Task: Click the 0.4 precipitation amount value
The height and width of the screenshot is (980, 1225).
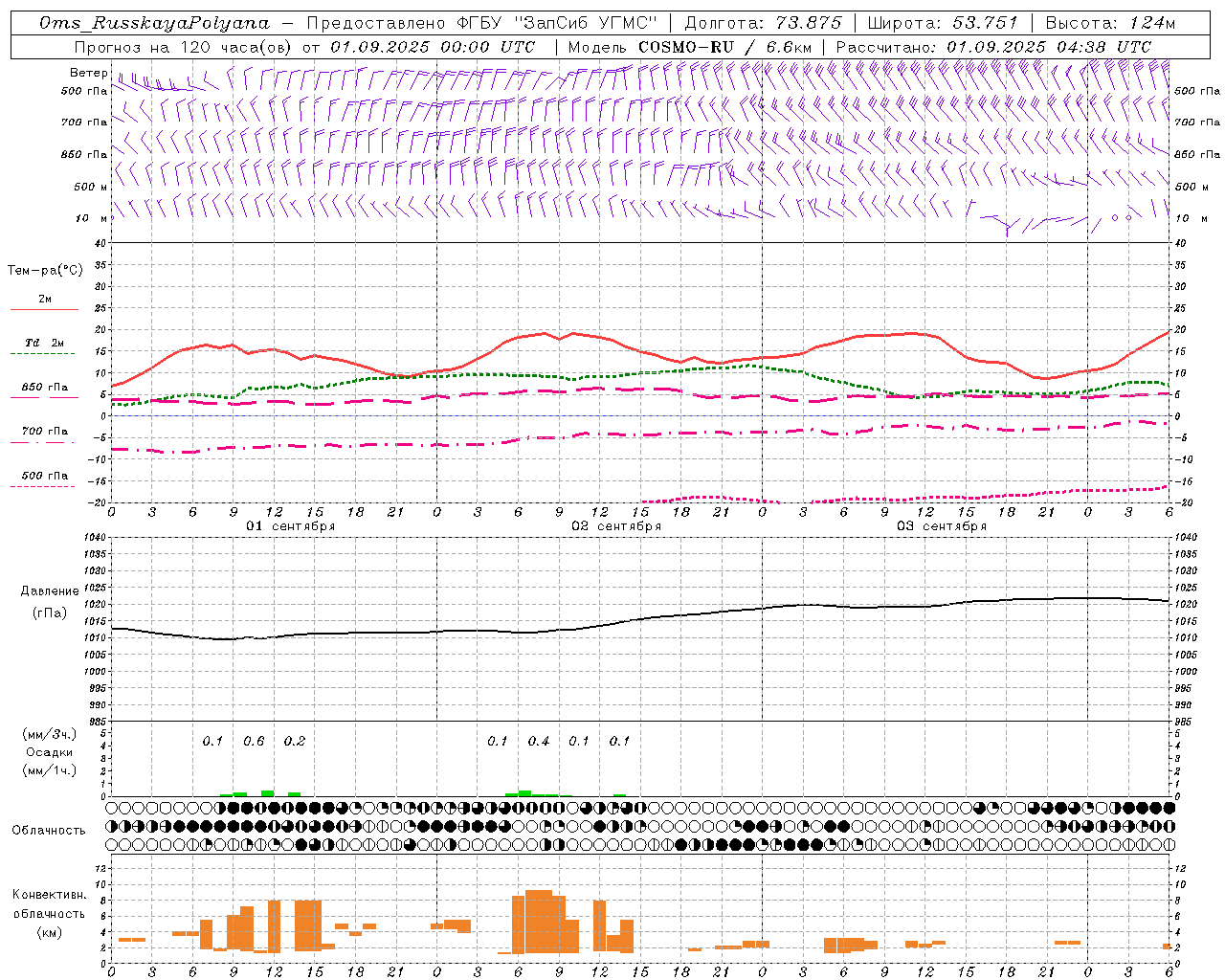Action: (x=539, y=742)
